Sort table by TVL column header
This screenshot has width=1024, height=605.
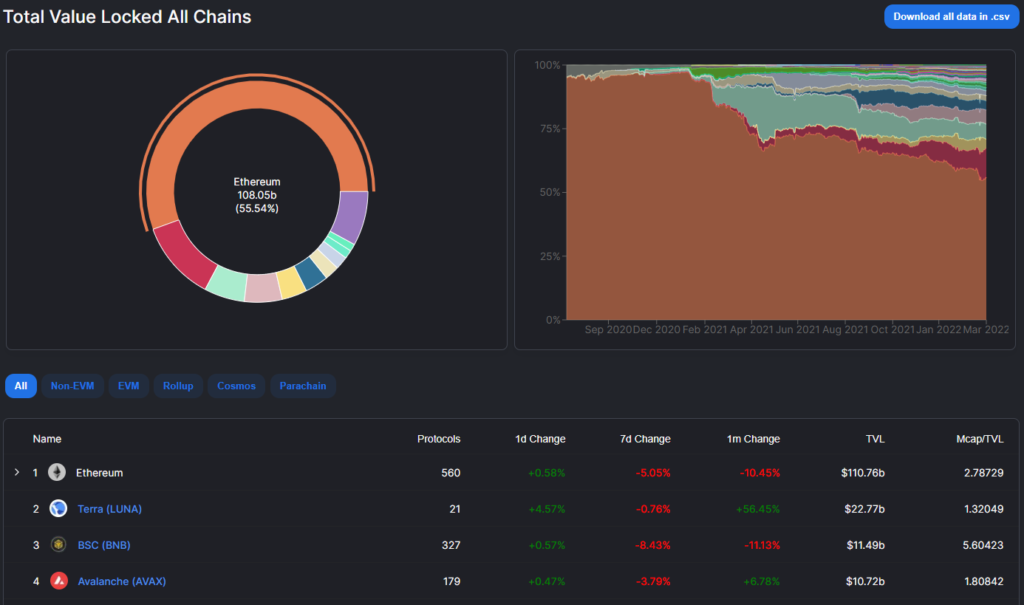click(875, 439)
